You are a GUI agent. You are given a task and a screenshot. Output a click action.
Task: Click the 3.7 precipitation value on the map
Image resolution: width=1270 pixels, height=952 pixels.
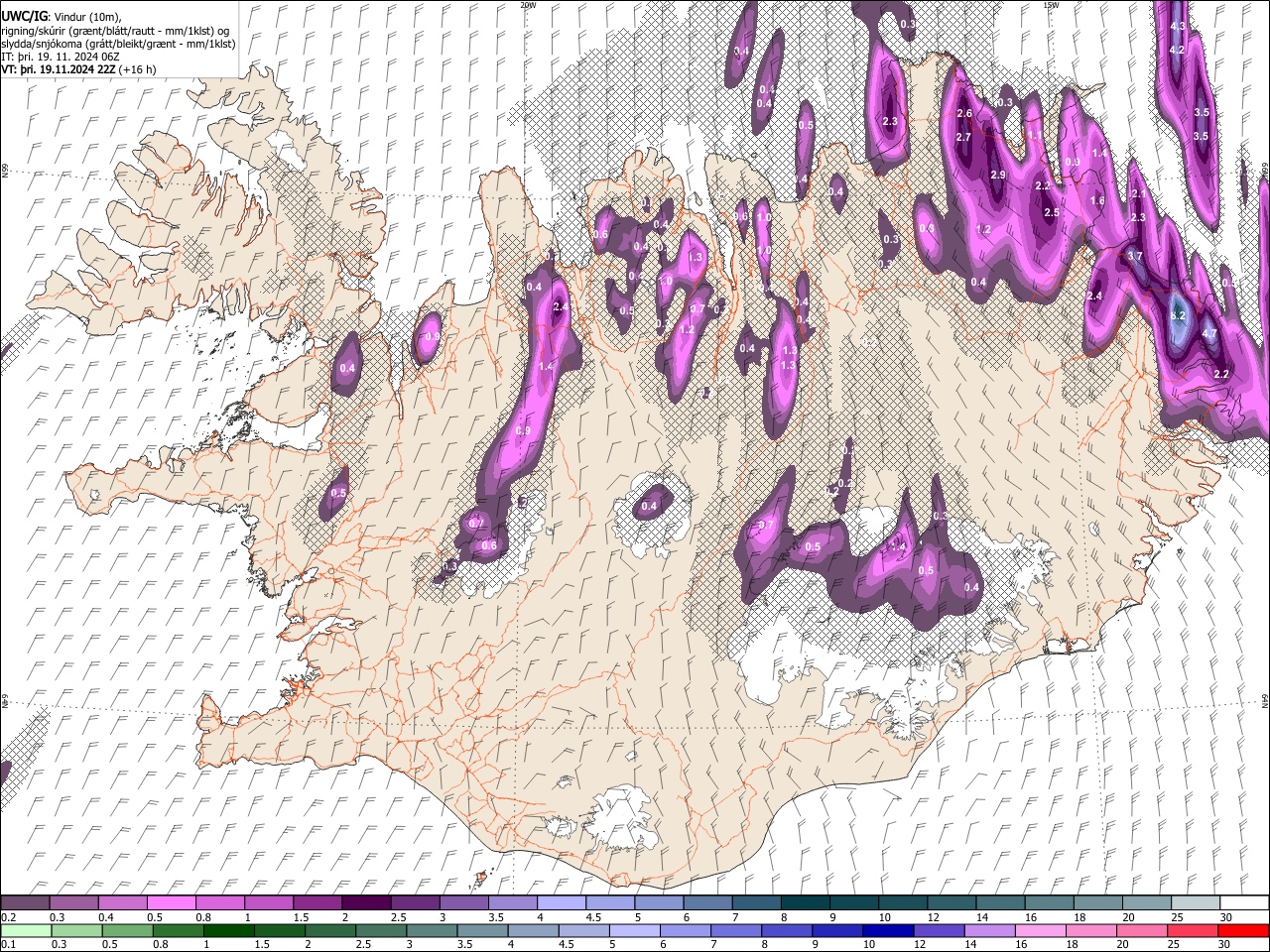click(1136, 257)
